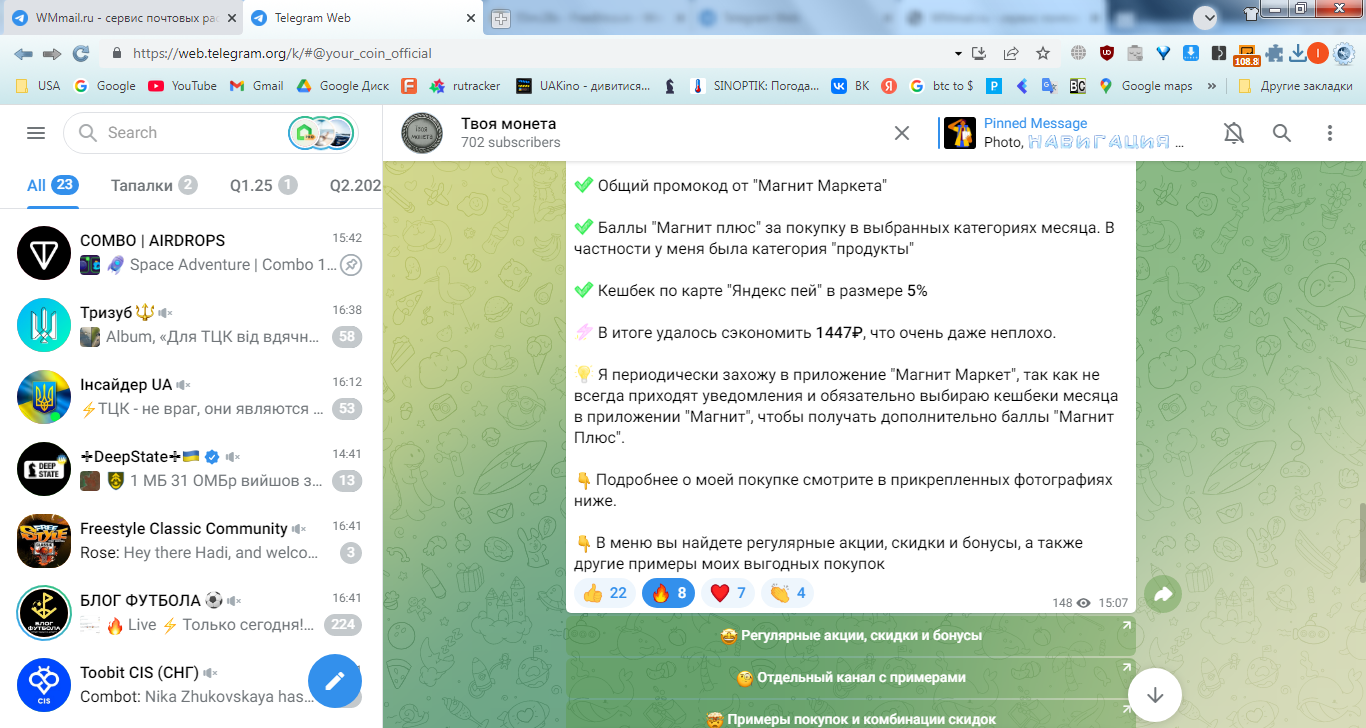Open Регулярные акции, скидки и бонусы button

[x=851, y=635]
